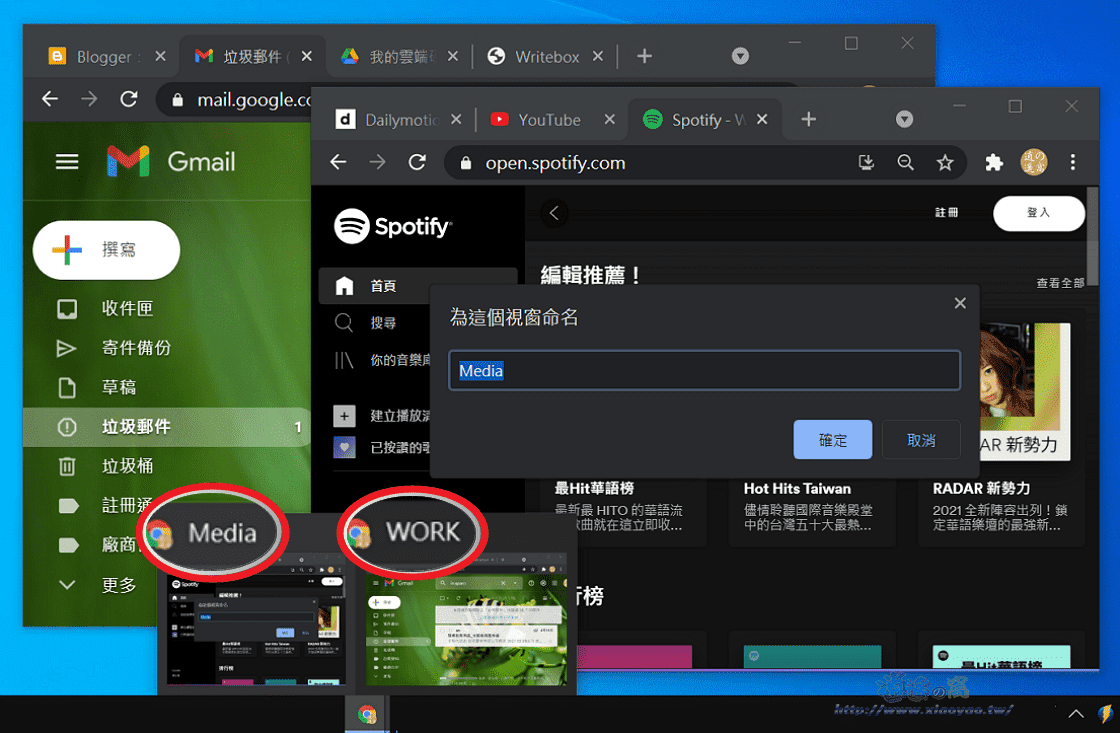Switch to the Blogger tab in Gmail window

pos(105,56)
